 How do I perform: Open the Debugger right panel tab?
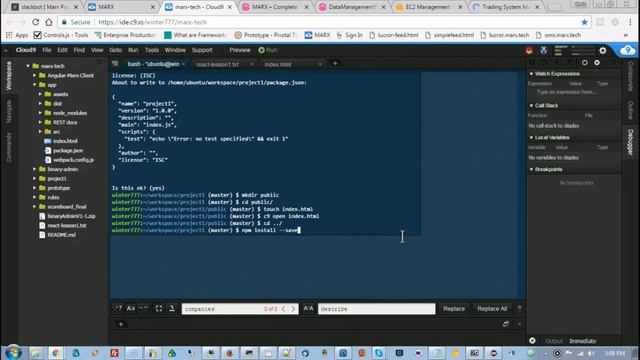630,142
